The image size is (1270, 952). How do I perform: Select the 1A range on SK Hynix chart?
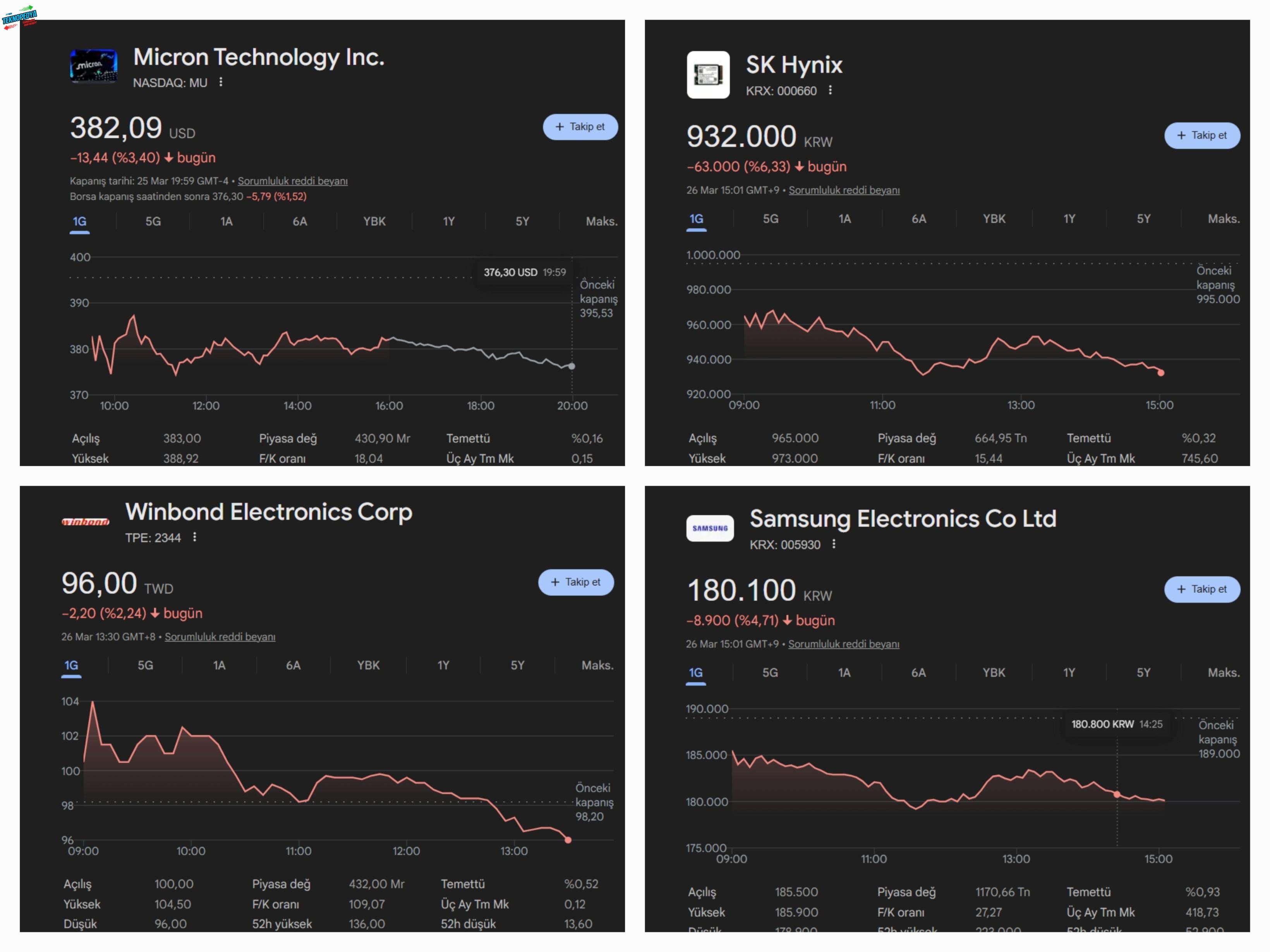coord(844,219)
